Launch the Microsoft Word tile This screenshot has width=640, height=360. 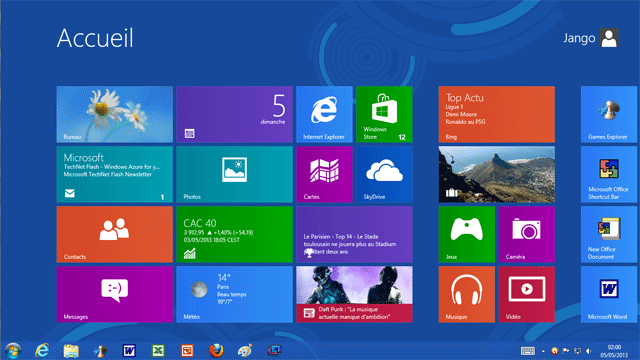click(x=609, y=294)
